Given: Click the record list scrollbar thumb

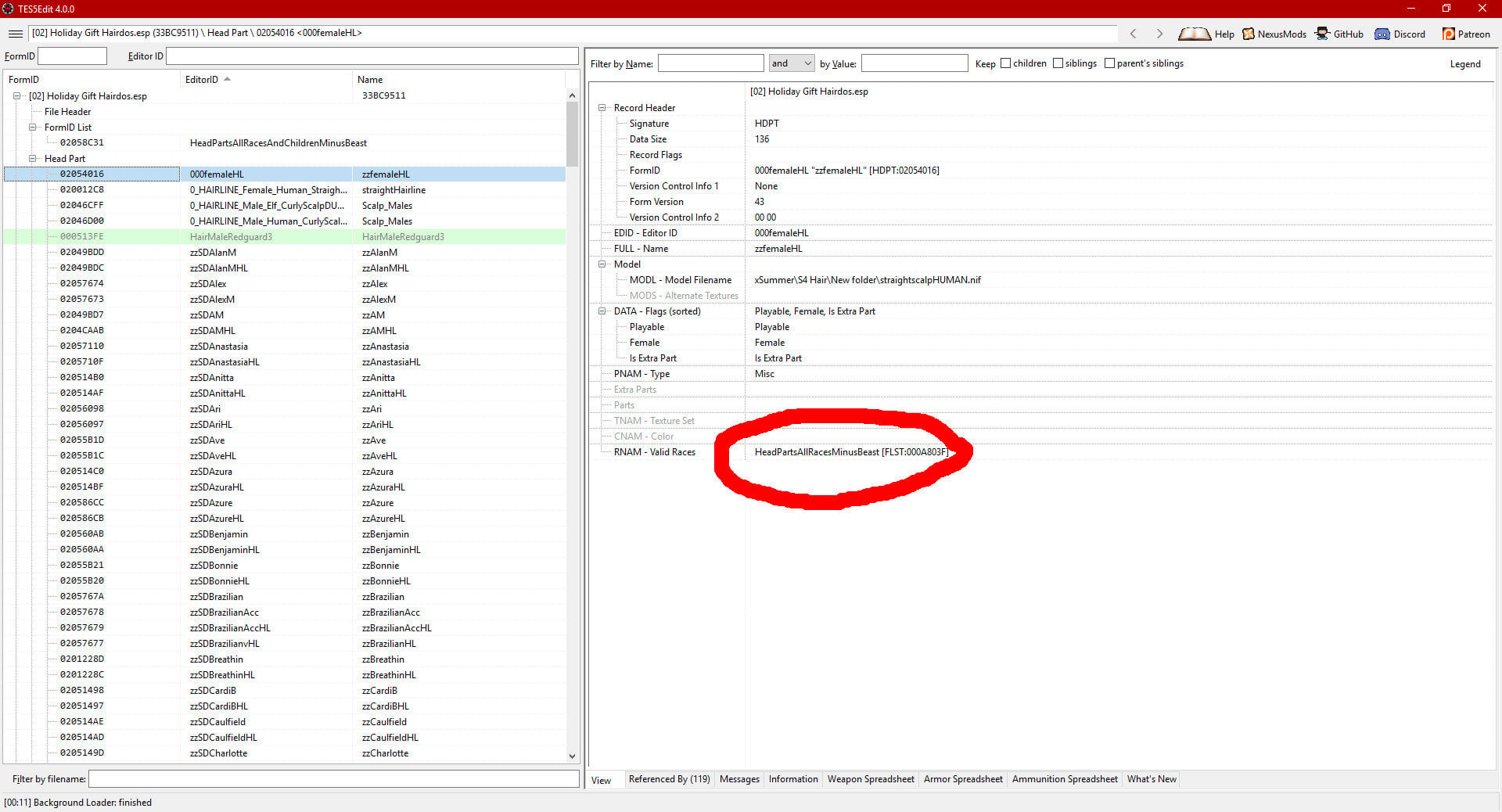Looking at the screenshot, I should tap(572, 133).
